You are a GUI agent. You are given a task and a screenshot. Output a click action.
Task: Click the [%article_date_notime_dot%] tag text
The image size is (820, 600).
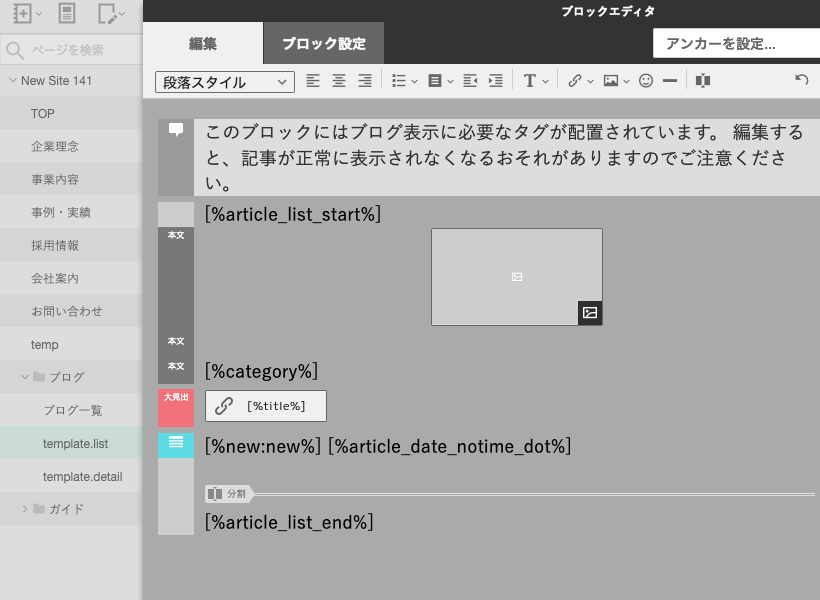click(450, 446)
